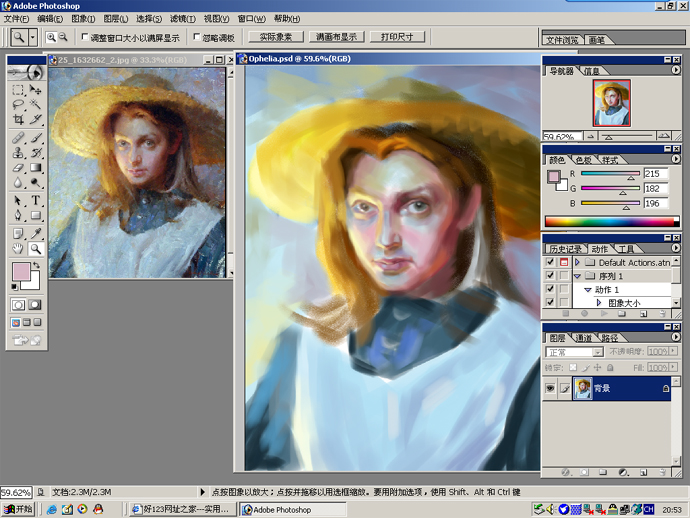
Task: Select the Eraser tool
Action: (18, 167)
